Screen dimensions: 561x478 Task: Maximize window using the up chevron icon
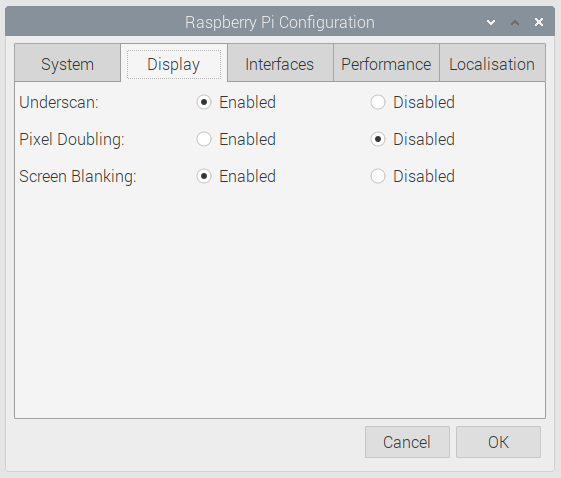[x=515, y=23]
